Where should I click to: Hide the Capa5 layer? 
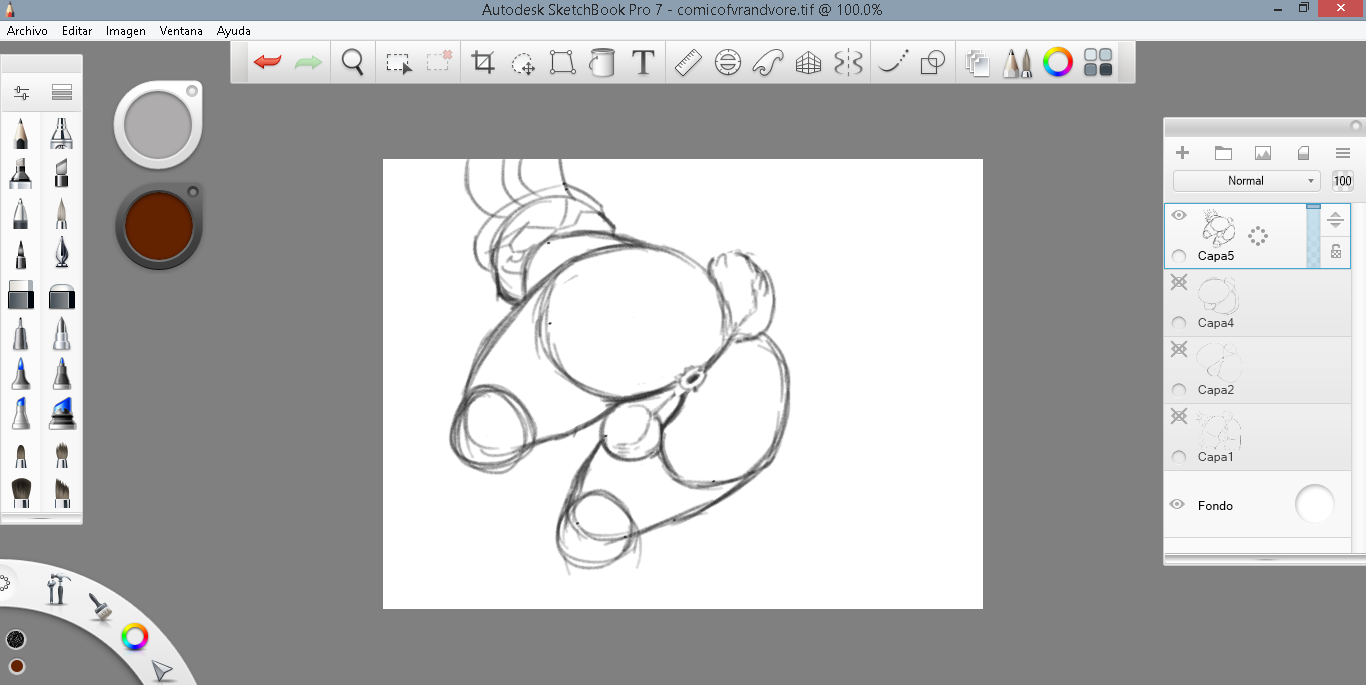(1179, 215)
